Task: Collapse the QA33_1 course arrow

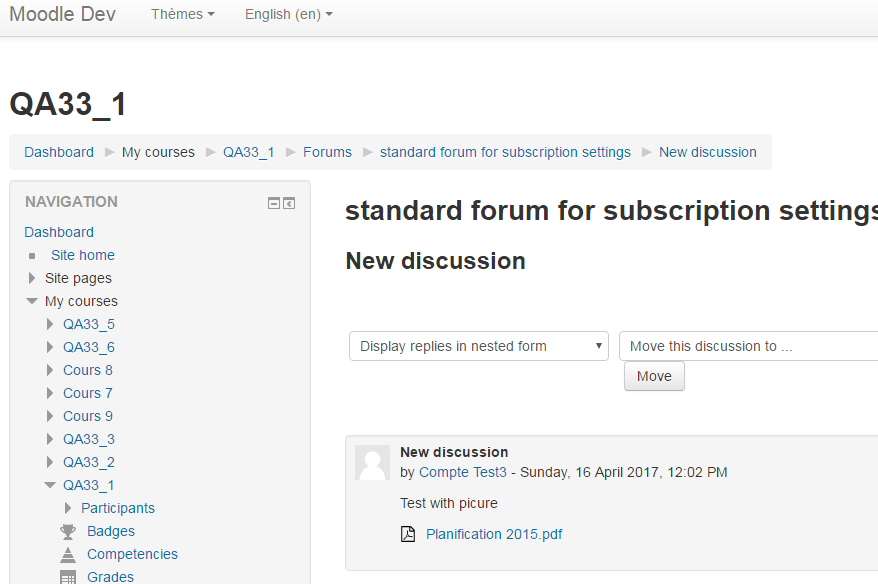Action: point(50,485)
